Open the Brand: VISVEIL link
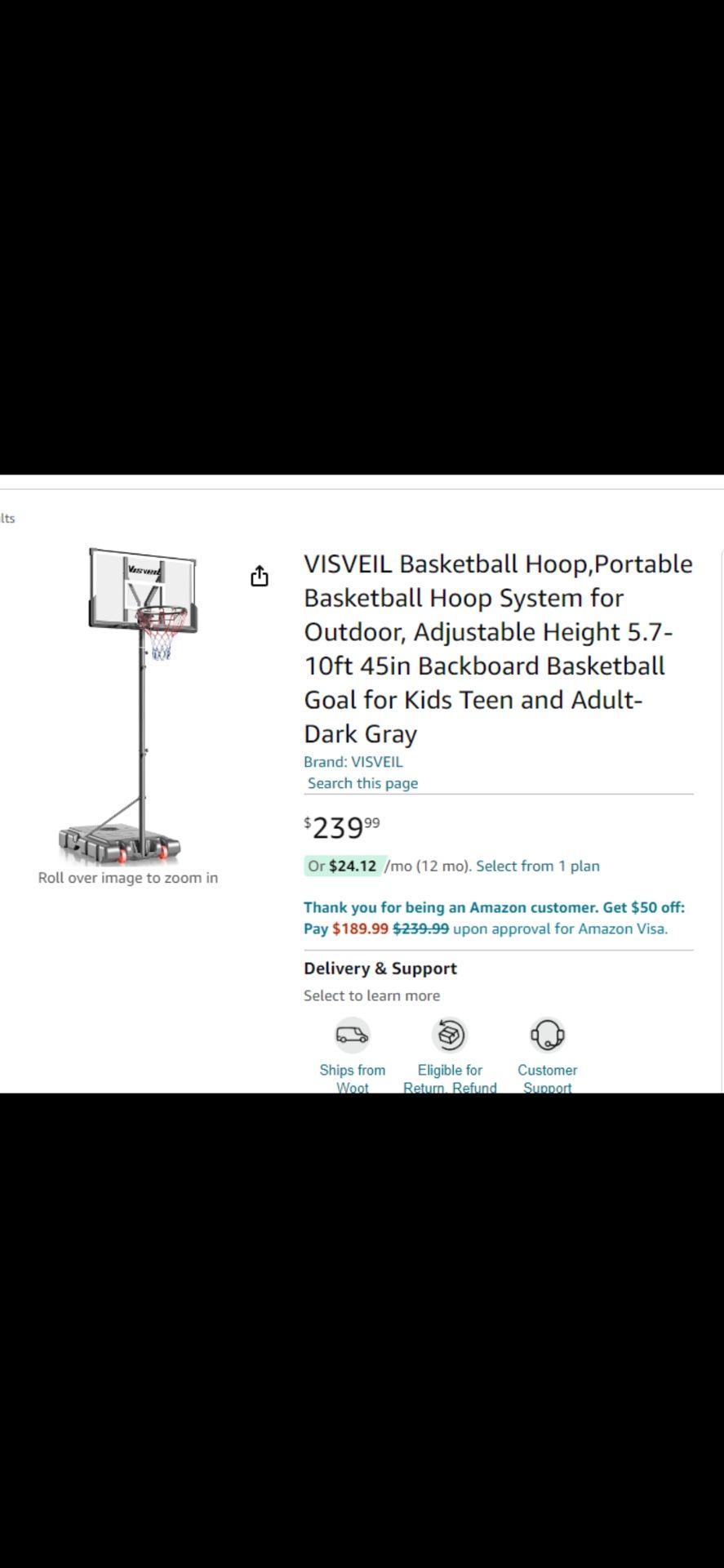Viewport: 724px width, 1568px height. coord(353,761)
